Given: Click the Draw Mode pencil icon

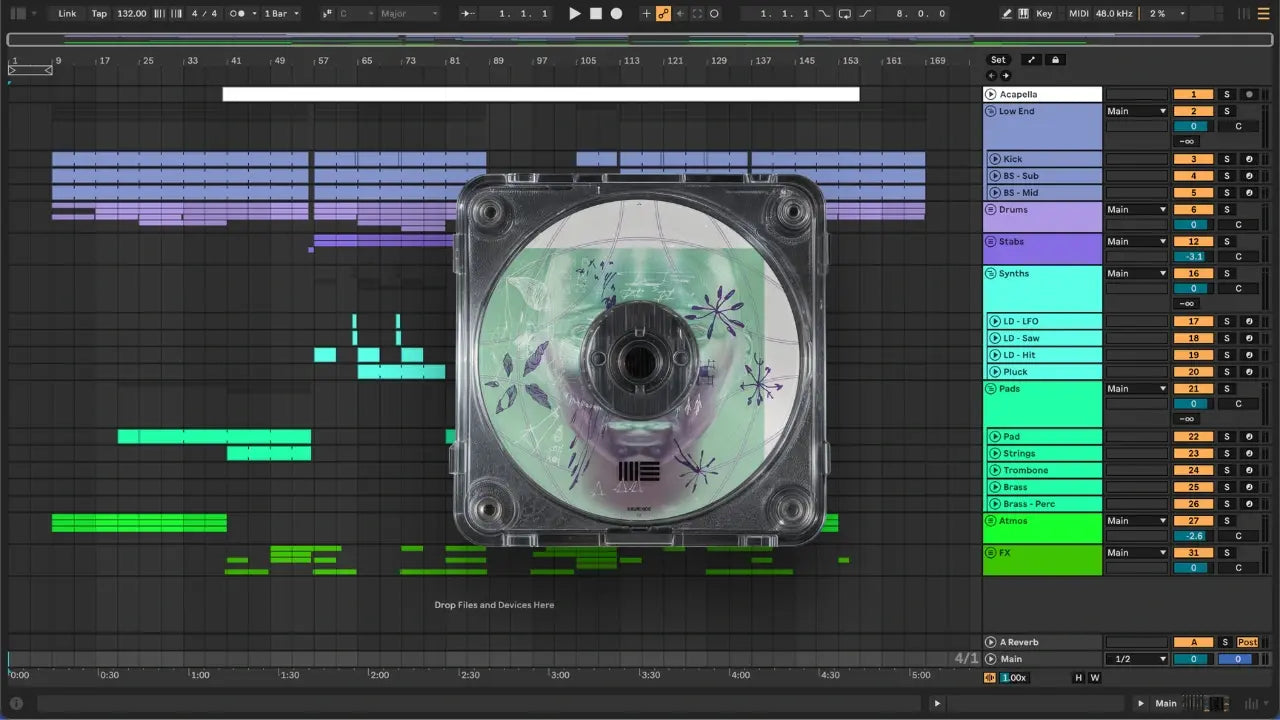Looking at the screenshot, I should point(1006,14).
